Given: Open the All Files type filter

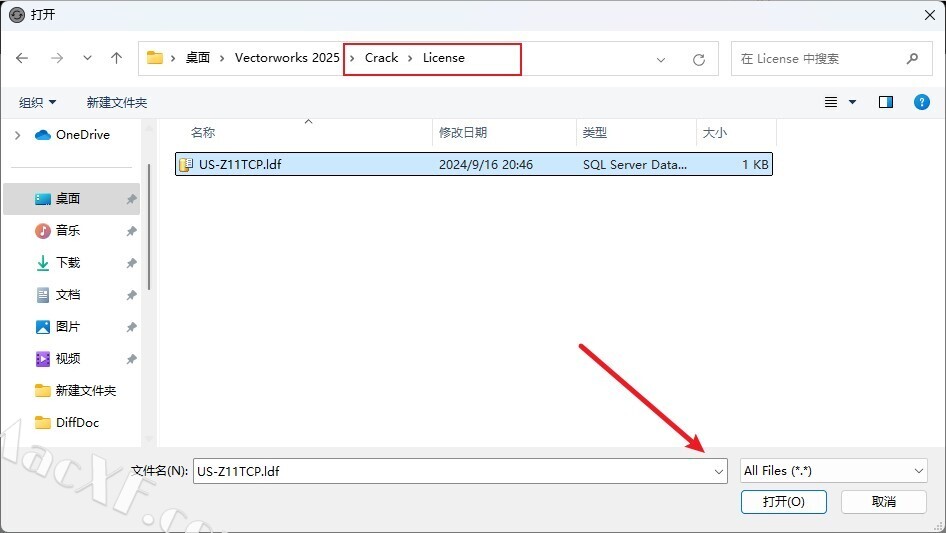Looking at the screenshot, I should tap(833, 471).
